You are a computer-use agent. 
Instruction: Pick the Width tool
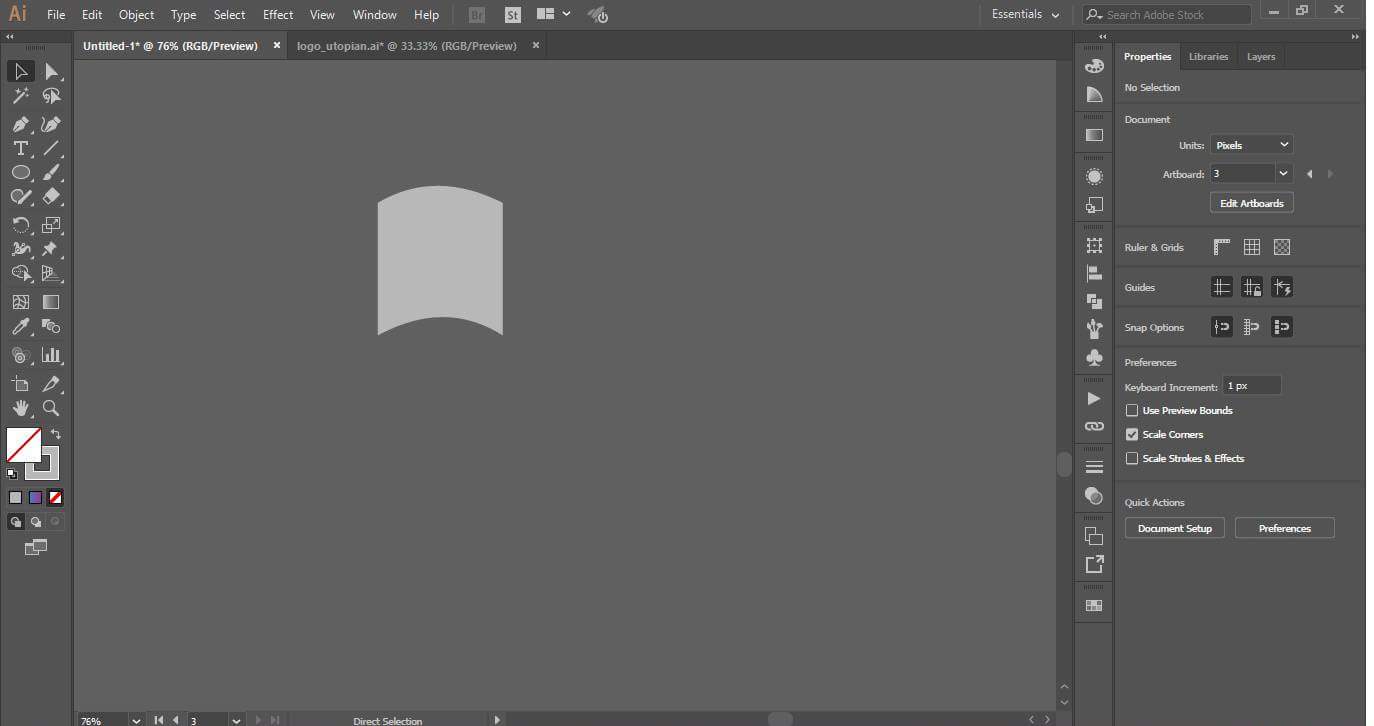point(20,249)
